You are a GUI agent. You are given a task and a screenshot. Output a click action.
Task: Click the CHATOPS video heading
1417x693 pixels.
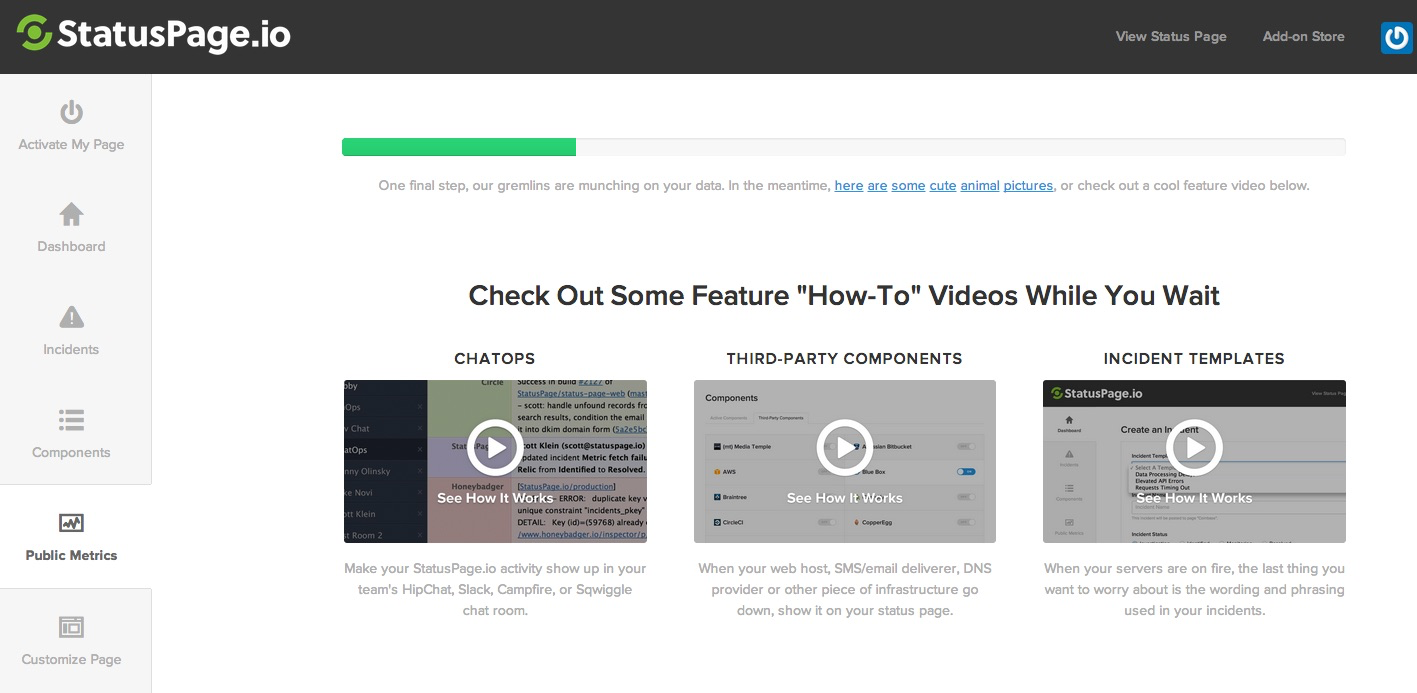(x=495, y=358)
